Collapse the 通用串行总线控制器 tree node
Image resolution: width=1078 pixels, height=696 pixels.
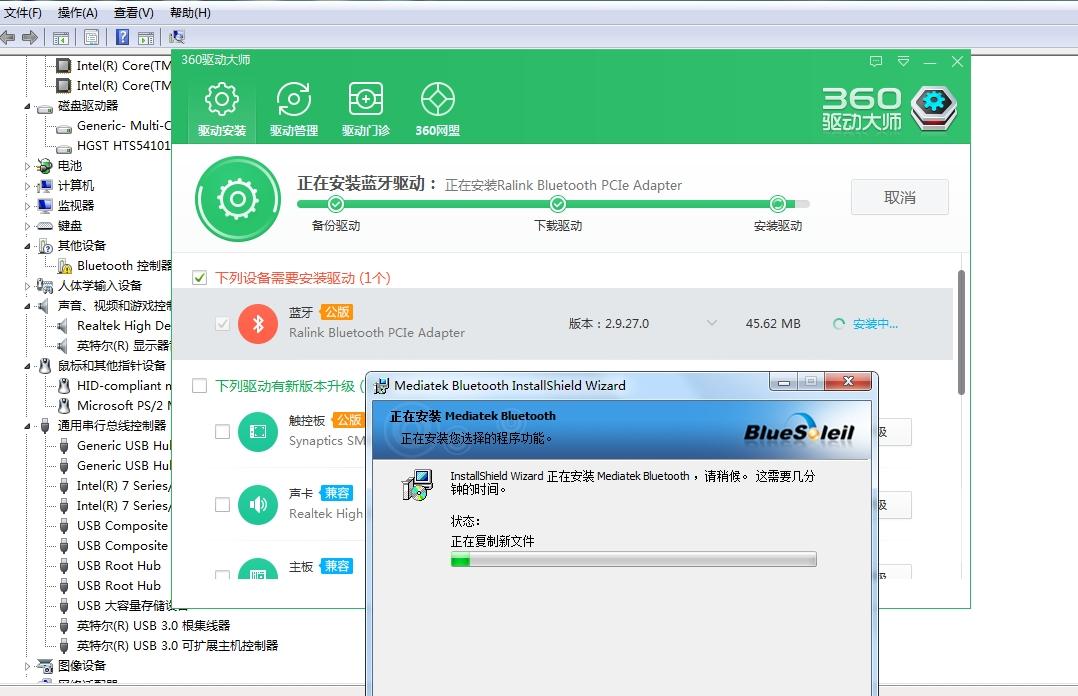(x=28, y=426)
